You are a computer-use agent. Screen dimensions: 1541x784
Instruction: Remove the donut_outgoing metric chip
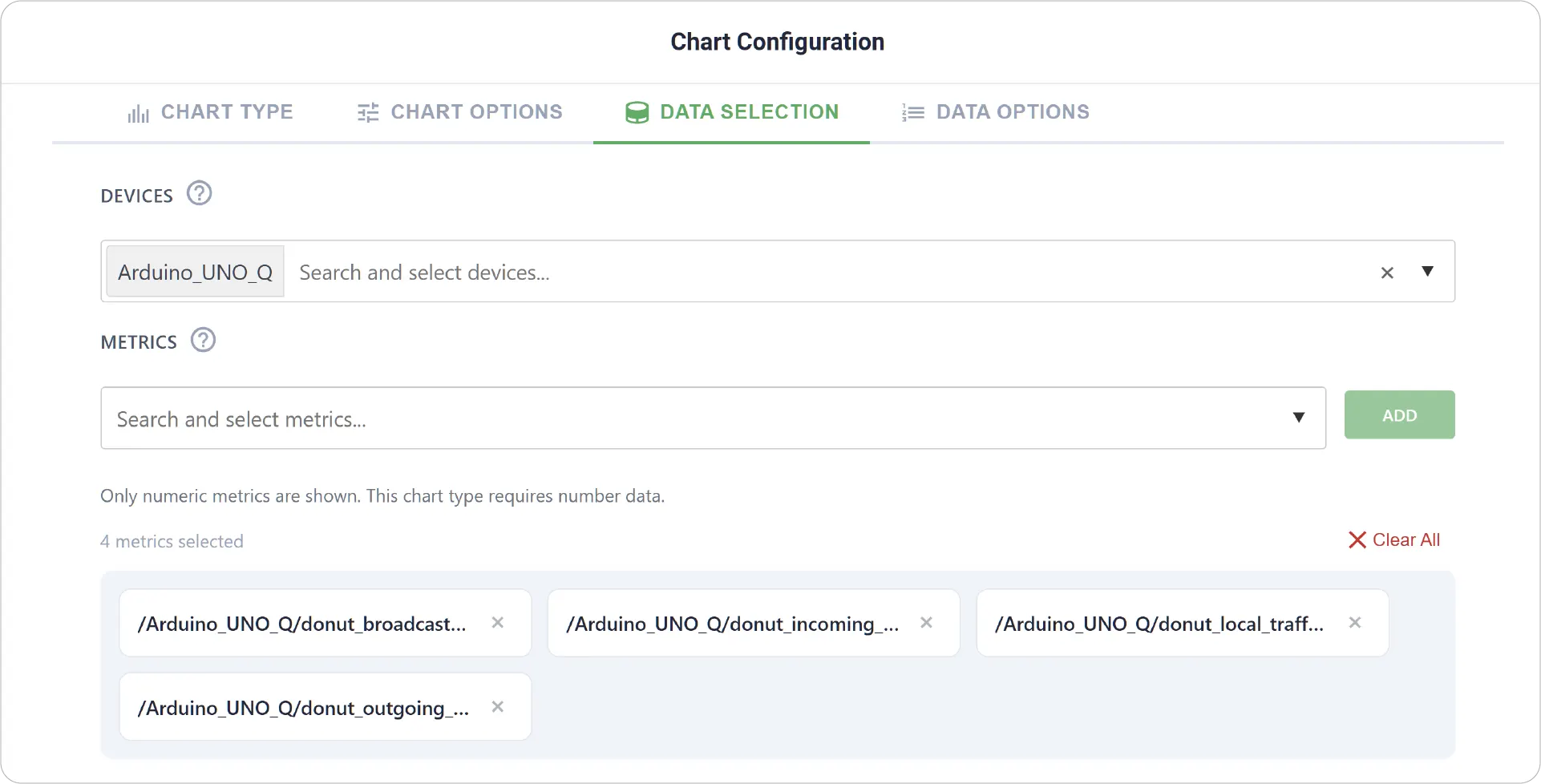click(x=498, y=707)
